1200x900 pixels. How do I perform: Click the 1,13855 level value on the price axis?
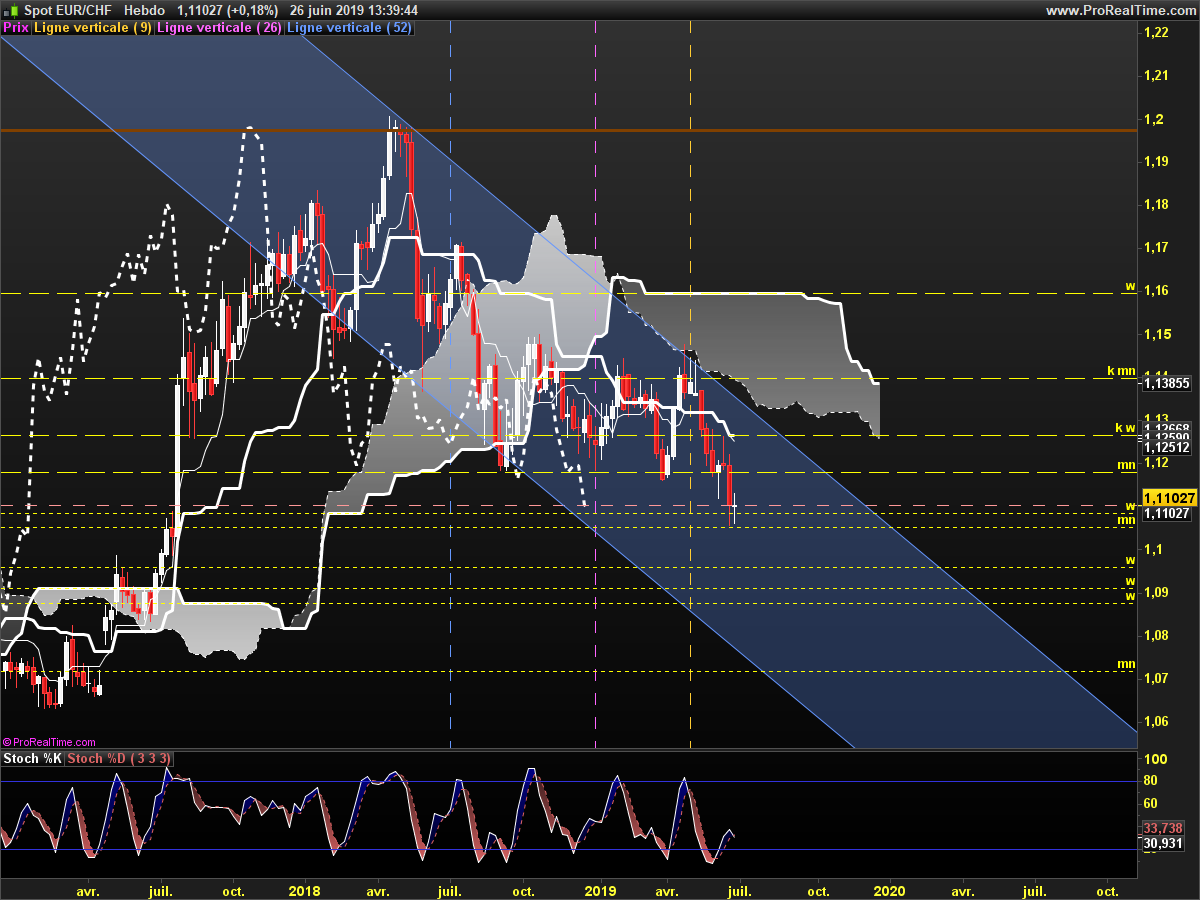pos(1166,382)
